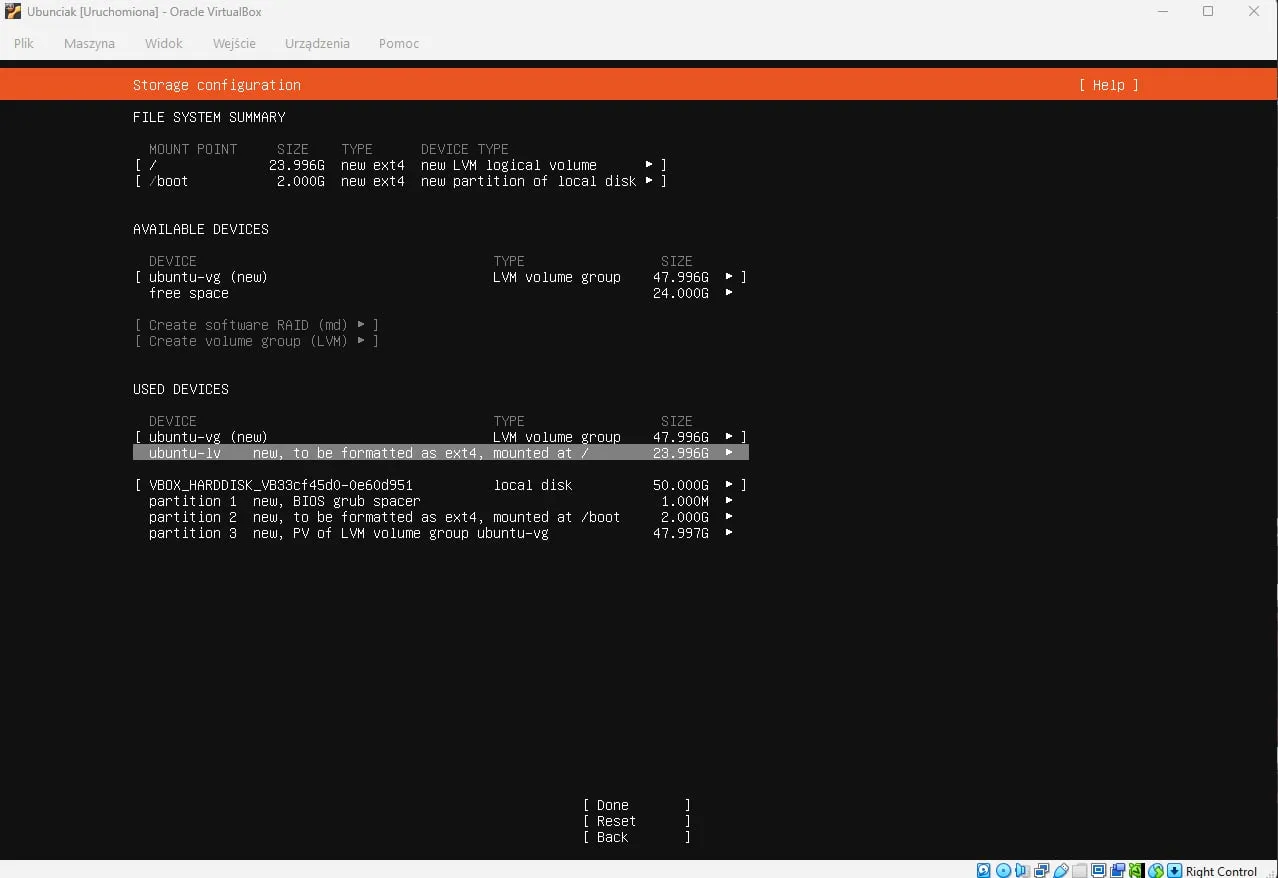Click the mouse integration status icon
This screenshot has height=878, width=1278.
coord(1156,870)
